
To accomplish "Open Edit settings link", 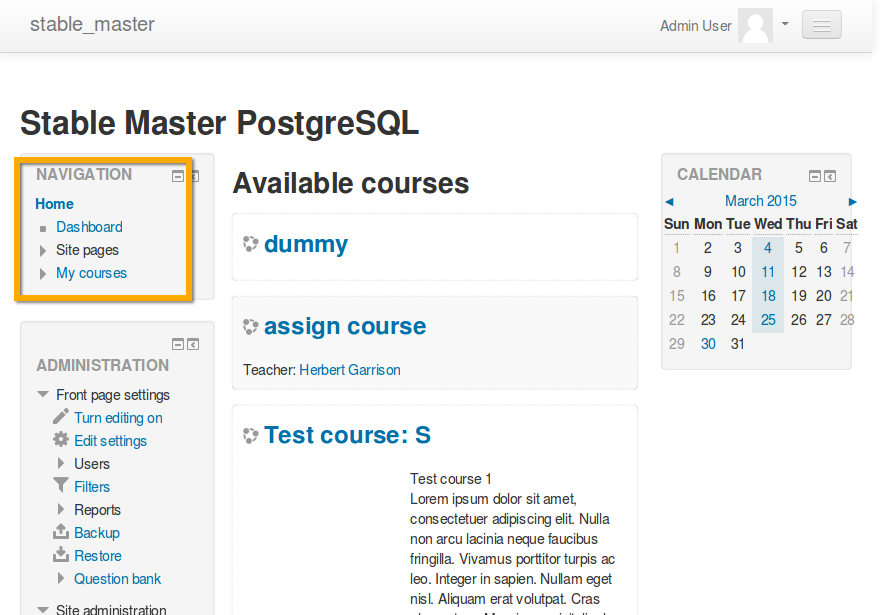I will pos(110,441).
